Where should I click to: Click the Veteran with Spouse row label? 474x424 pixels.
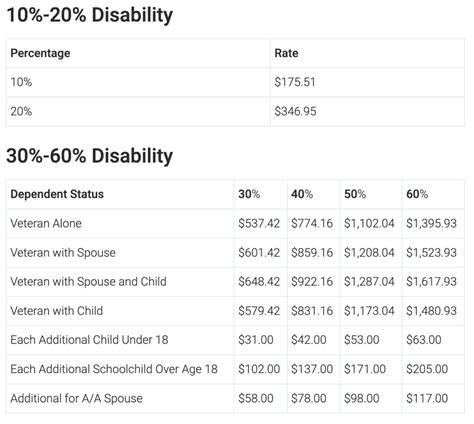tap(63, 253)
